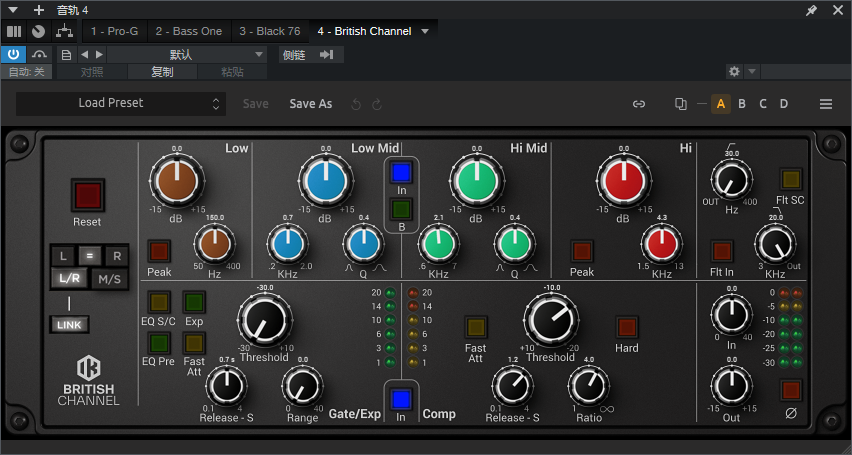Open the routing view icon
Screen dimensions: 852x455
click(65, 32)
